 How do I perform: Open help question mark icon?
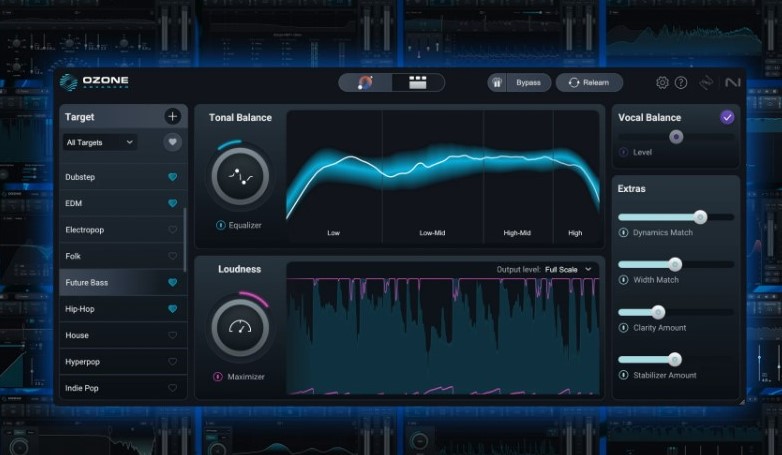[x=681, y=83]
